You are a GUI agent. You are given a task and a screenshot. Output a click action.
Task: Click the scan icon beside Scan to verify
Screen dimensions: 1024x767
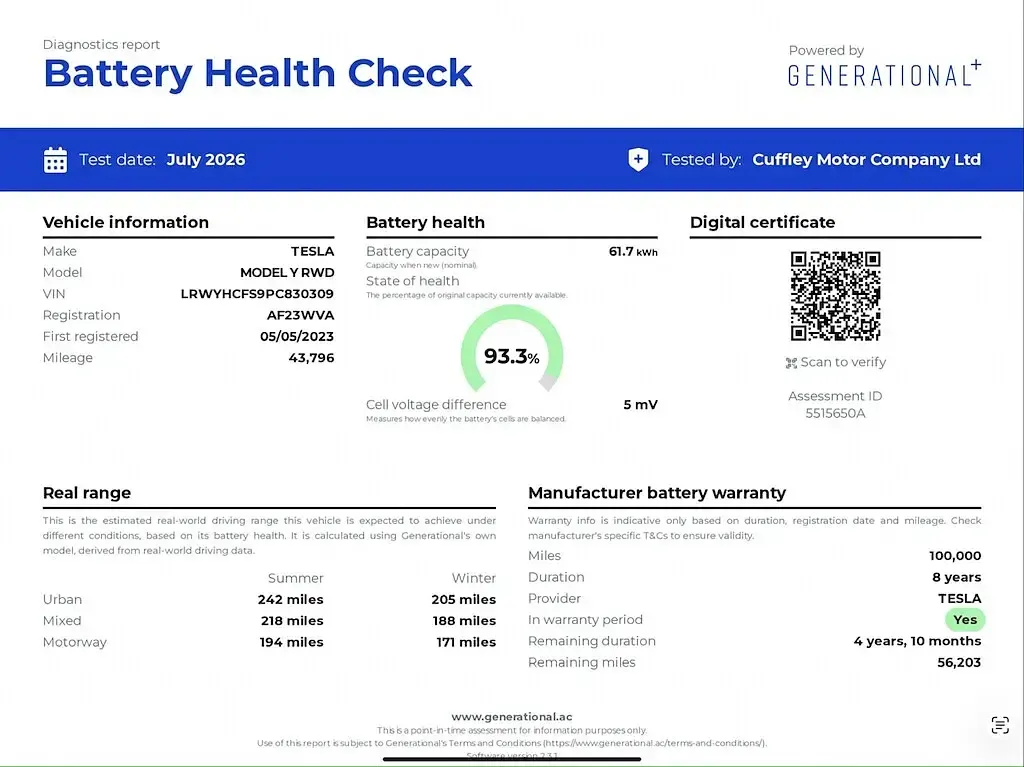click(x=791, y=363)
